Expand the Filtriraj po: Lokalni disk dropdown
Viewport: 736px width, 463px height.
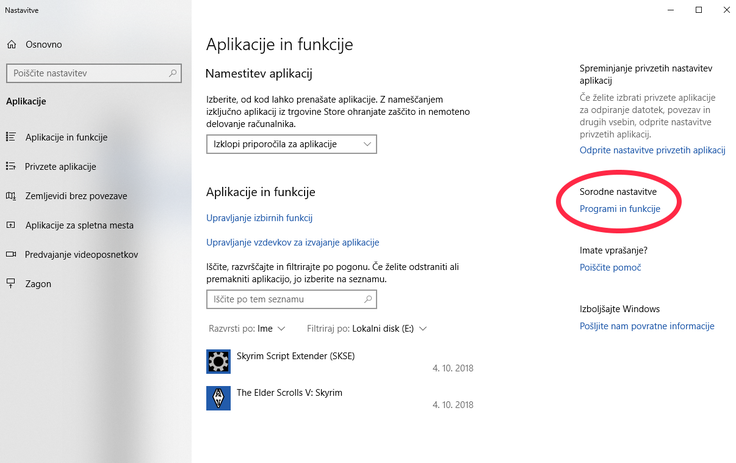367,329
